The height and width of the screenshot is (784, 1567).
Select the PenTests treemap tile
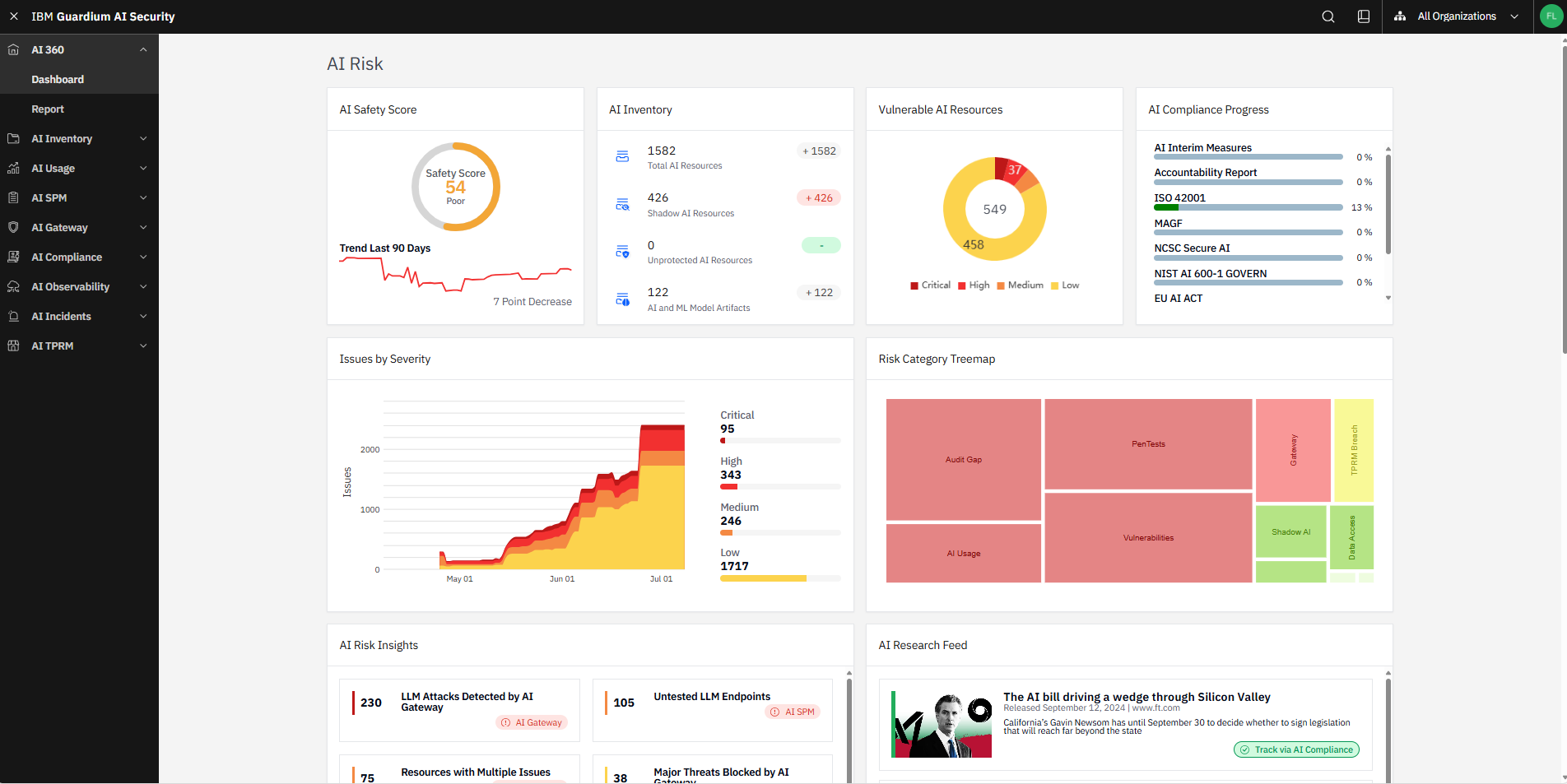pos(1148,444)
